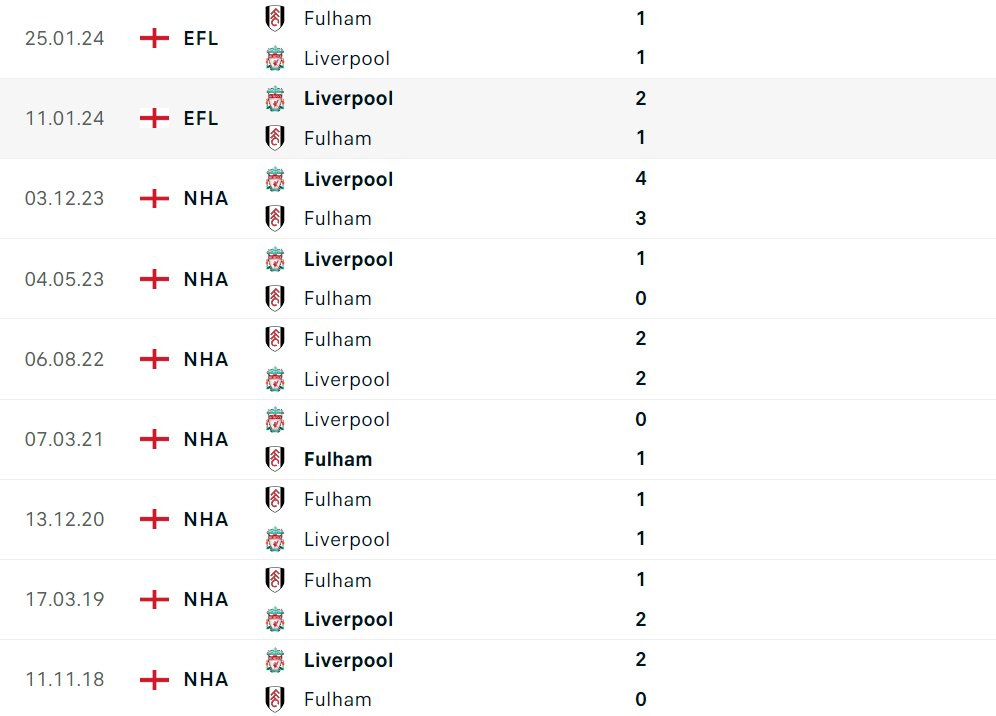This screenshot has height=716, width=996.
Task: Select the EFL label on 11.01.24 row
Action: (201, 118)
